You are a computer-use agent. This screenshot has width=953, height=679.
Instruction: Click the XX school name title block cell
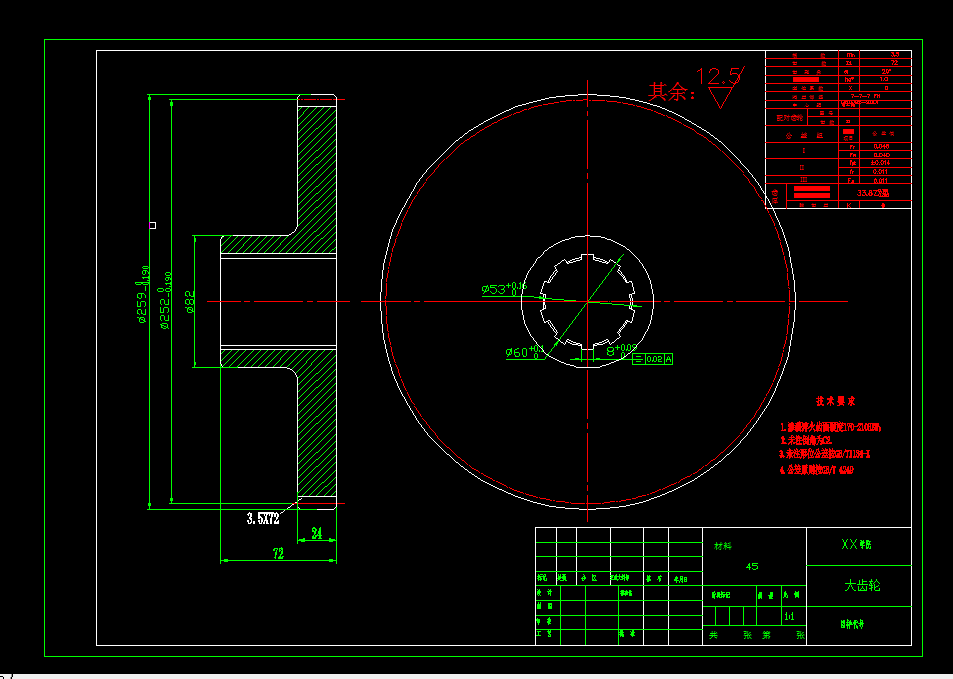(859, 546)
